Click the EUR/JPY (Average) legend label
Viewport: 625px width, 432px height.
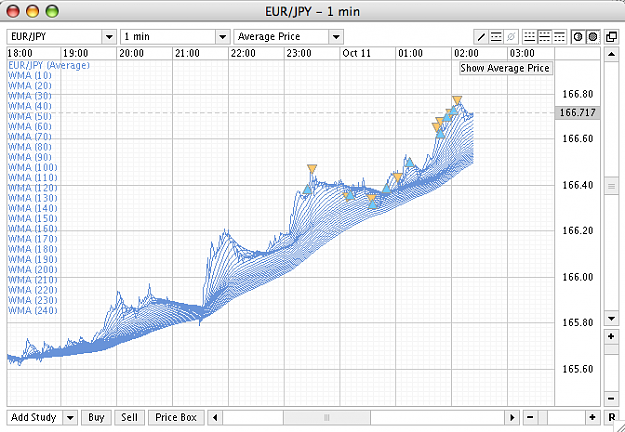[x=49, y=65]
